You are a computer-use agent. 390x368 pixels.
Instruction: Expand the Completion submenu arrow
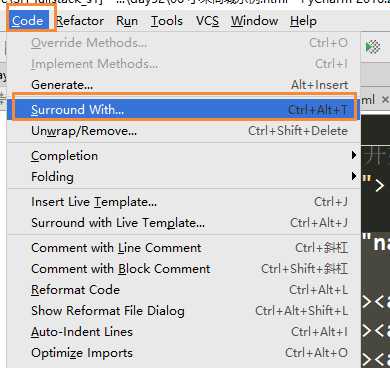354,155
